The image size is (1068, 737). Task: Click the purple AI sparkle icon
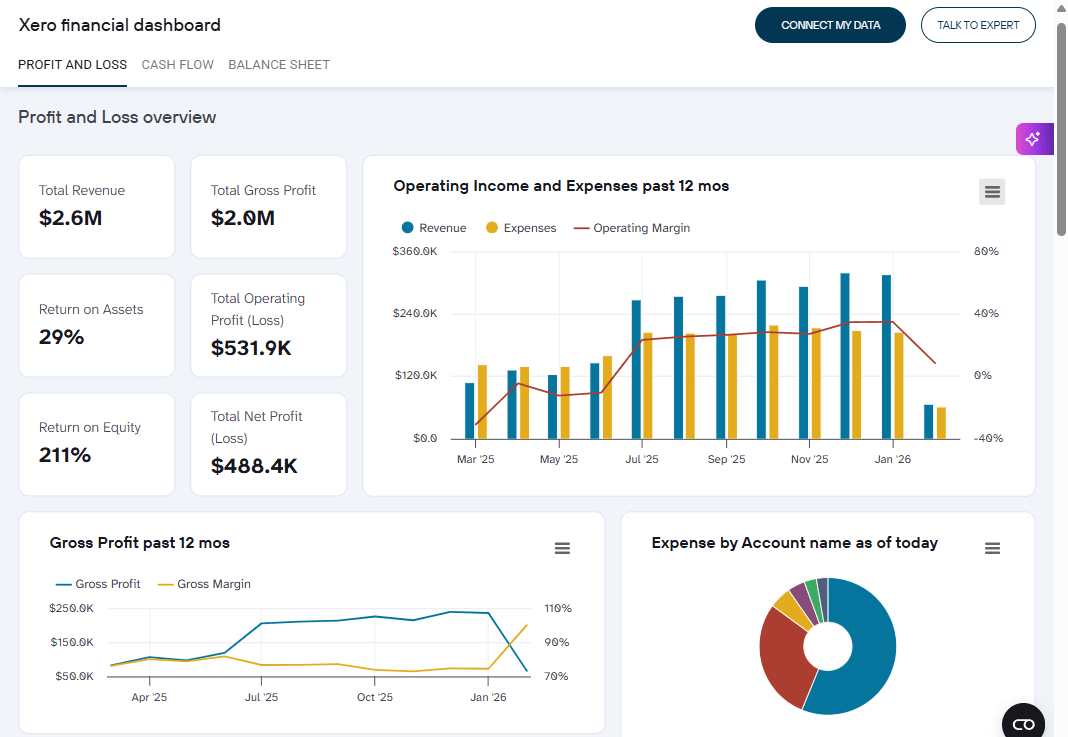(1034, 138)
